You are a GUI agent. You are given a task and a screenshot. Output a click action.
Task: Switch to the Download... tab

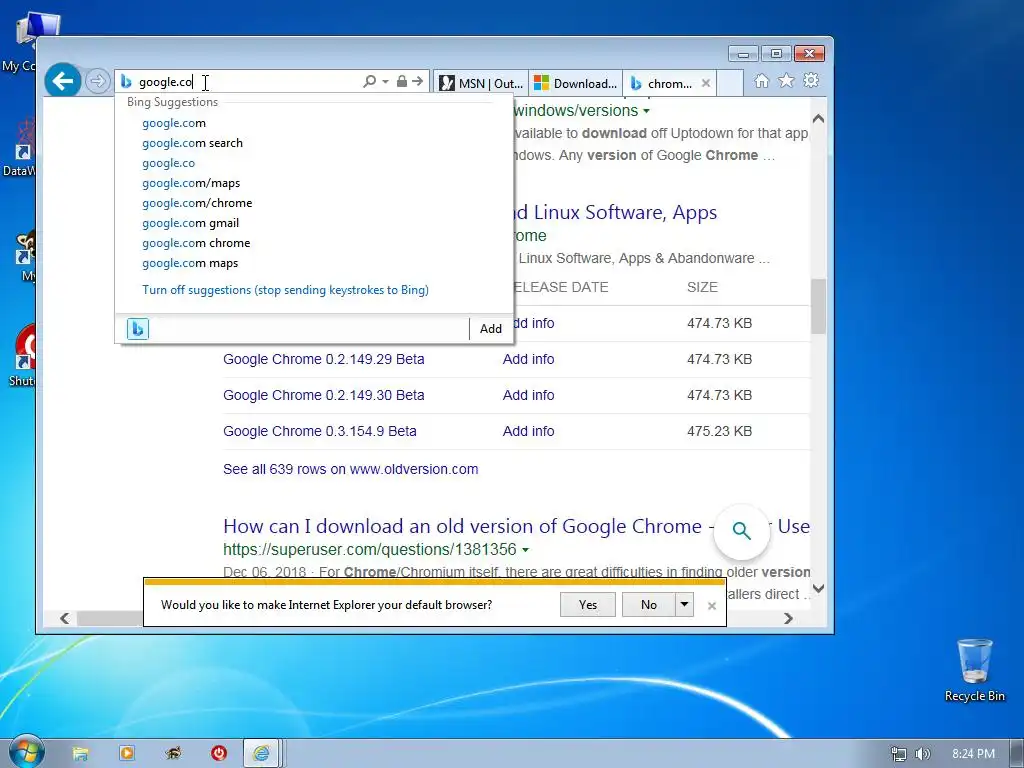click(x=575, y=83)
